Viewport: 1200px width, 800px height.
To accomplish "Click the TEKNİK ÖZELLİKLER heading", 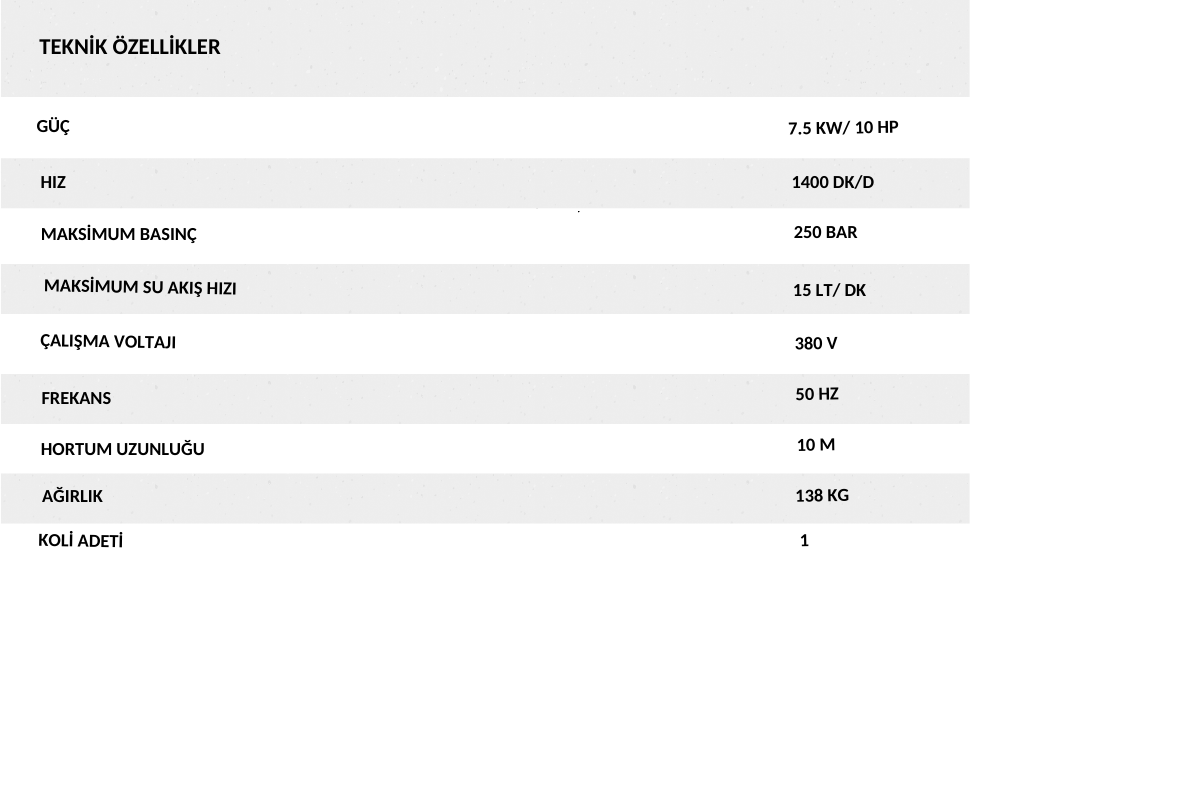I will (130, 47).
